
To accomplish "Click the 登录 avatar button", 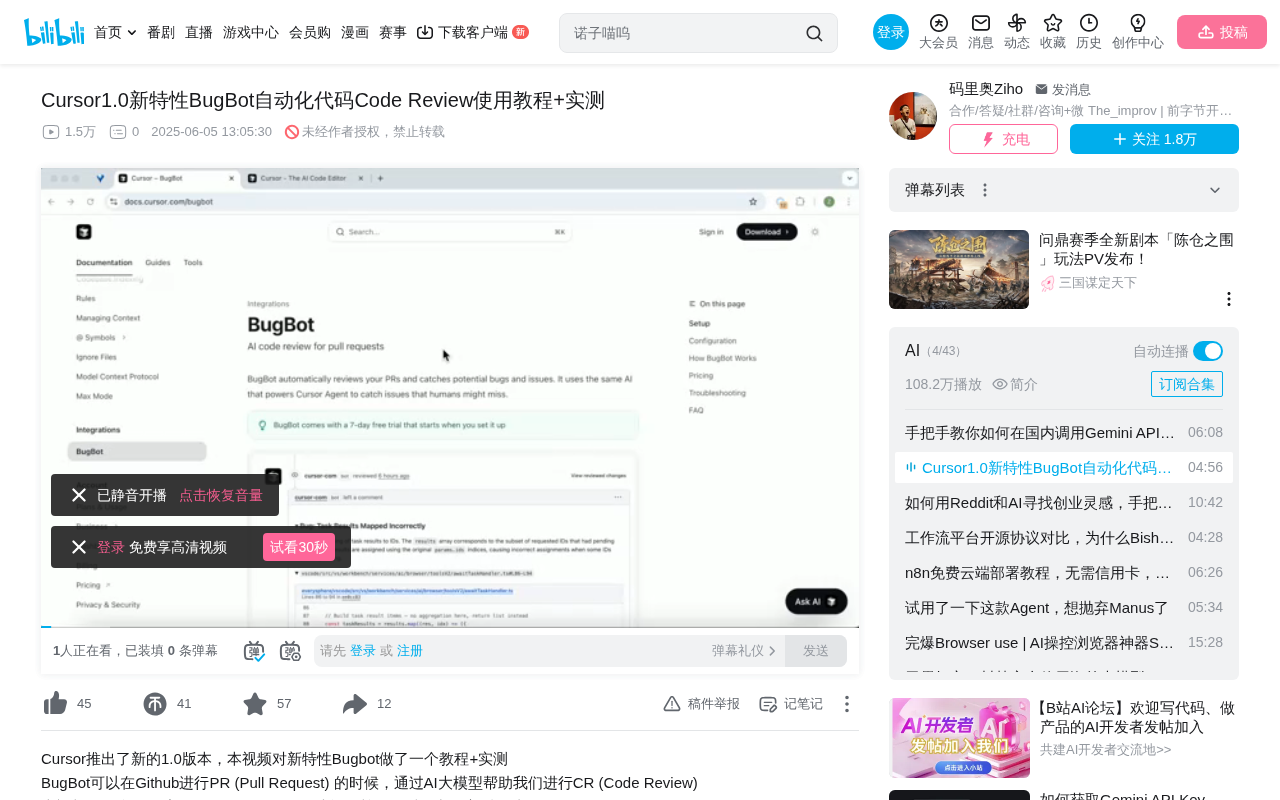I will tap(891, 32).
